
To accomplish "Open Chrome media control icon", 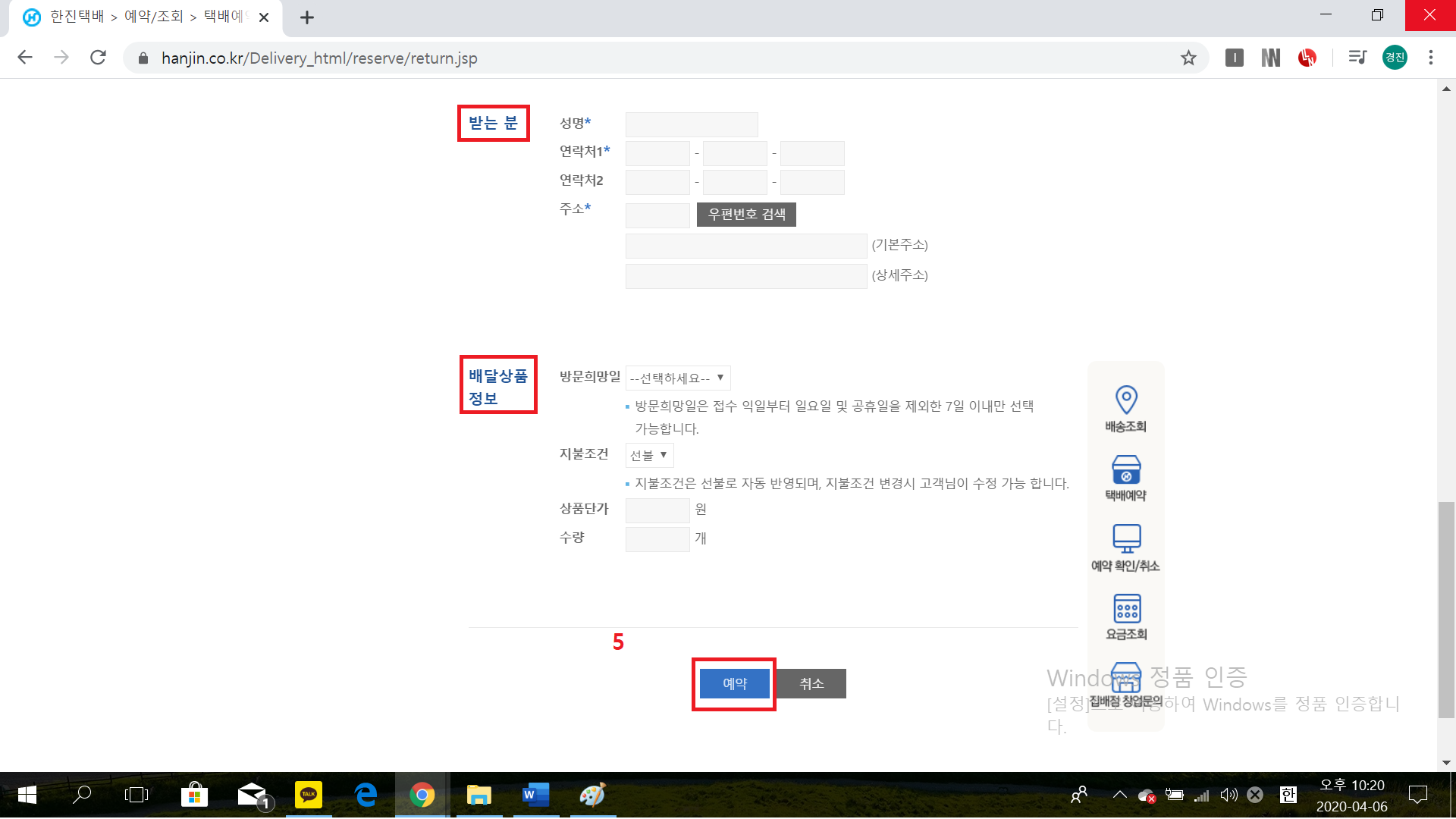I will (x=1357, y=58).
